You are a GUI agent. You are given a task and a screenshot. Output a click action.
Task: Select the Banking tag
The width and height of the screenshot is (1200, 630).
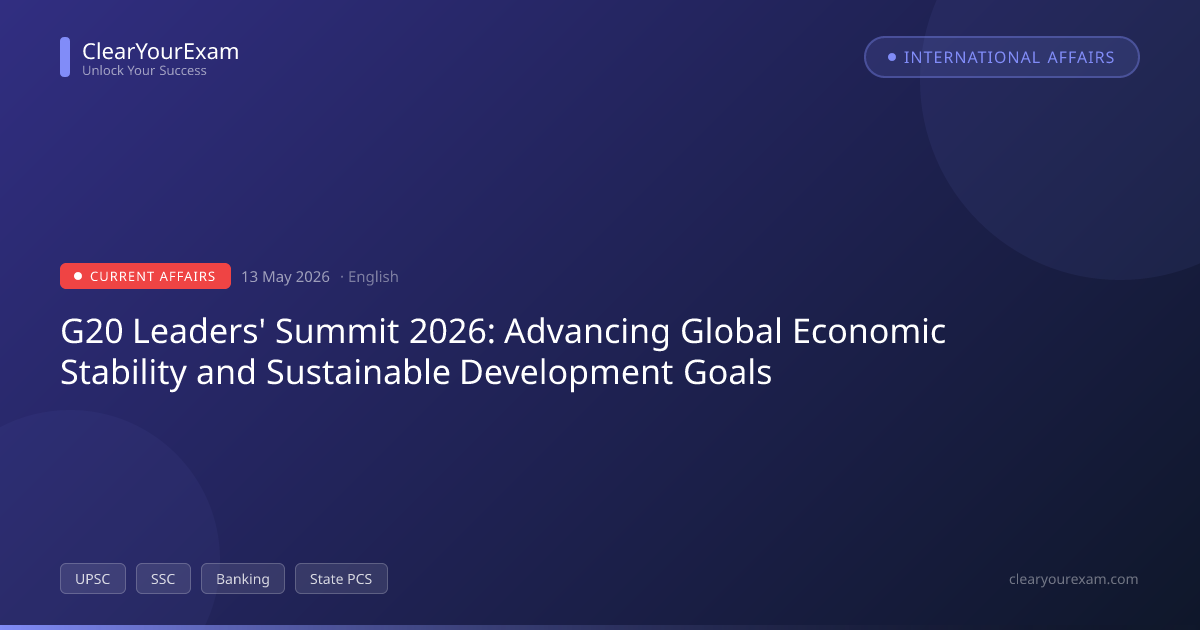pos(243,579)
